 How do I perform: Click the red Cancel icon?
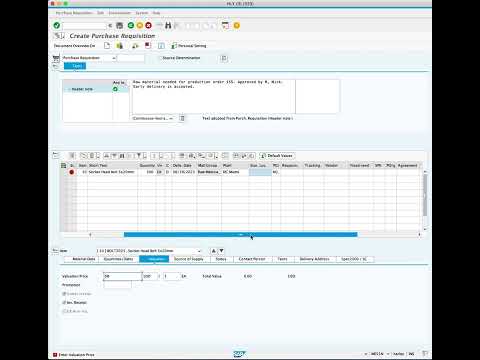[x=149, y=25]
